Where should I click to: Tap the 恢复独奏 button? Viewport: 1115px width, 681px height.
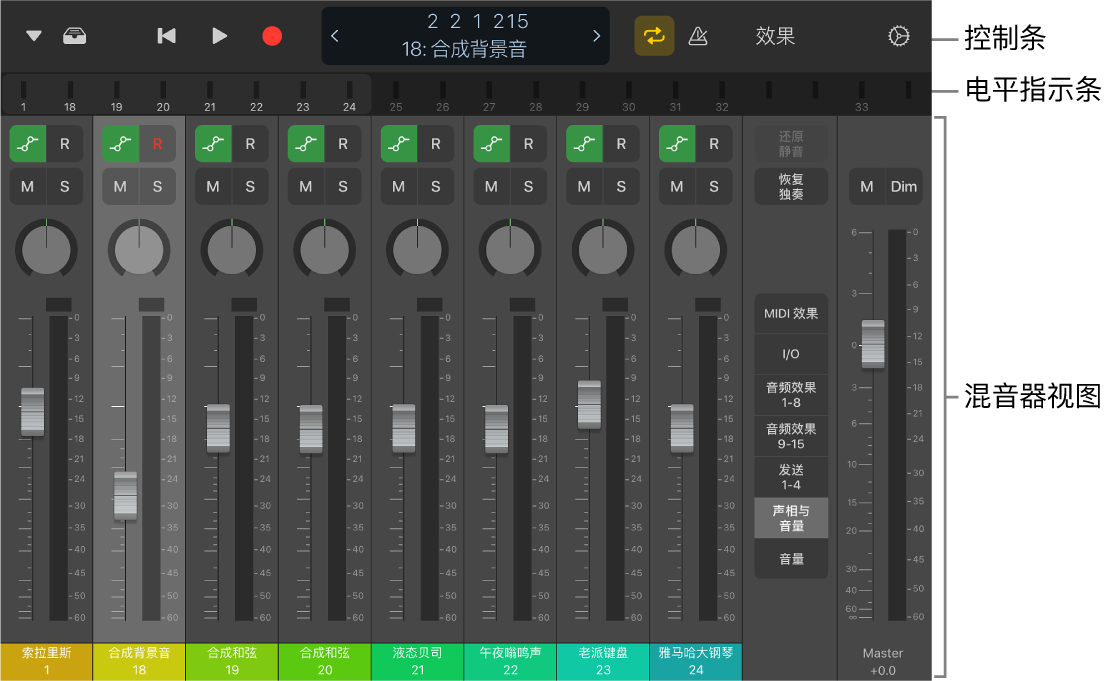point(791,186)
